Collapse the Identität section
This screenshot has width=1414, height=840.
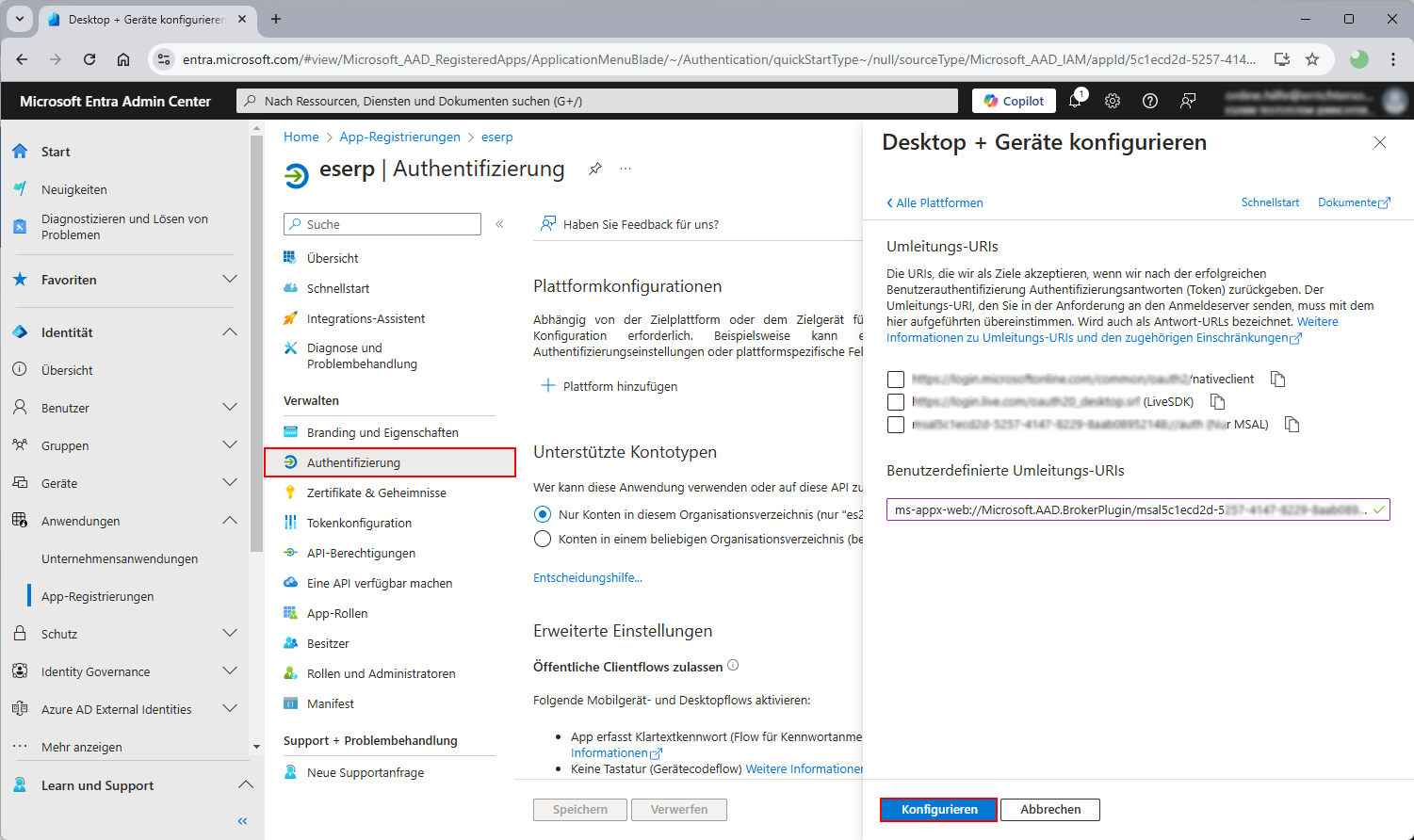point(230,332)
